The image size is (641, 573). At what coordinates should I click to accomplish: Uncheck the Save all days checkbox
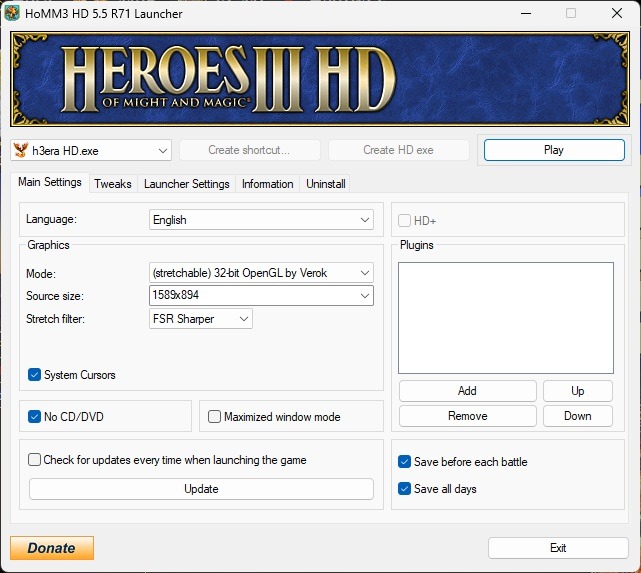click(x=404, y=489)
